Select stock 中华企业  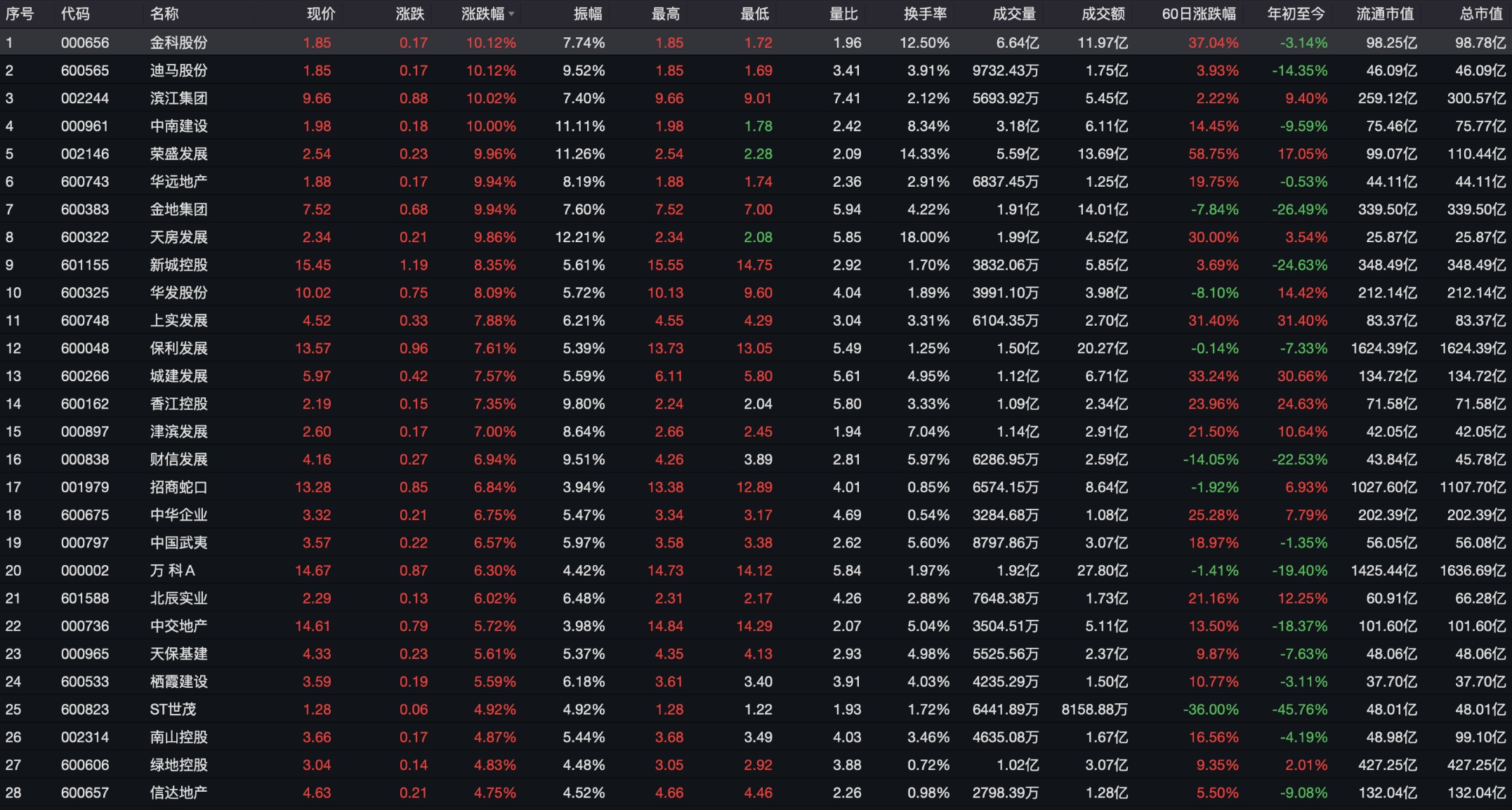click(x=178, y=515)
